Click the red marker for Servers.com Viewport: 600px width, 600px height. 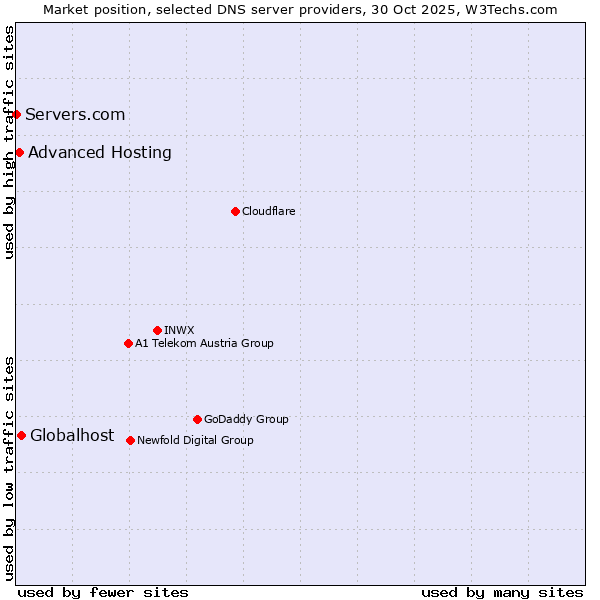tap(17, 114)
